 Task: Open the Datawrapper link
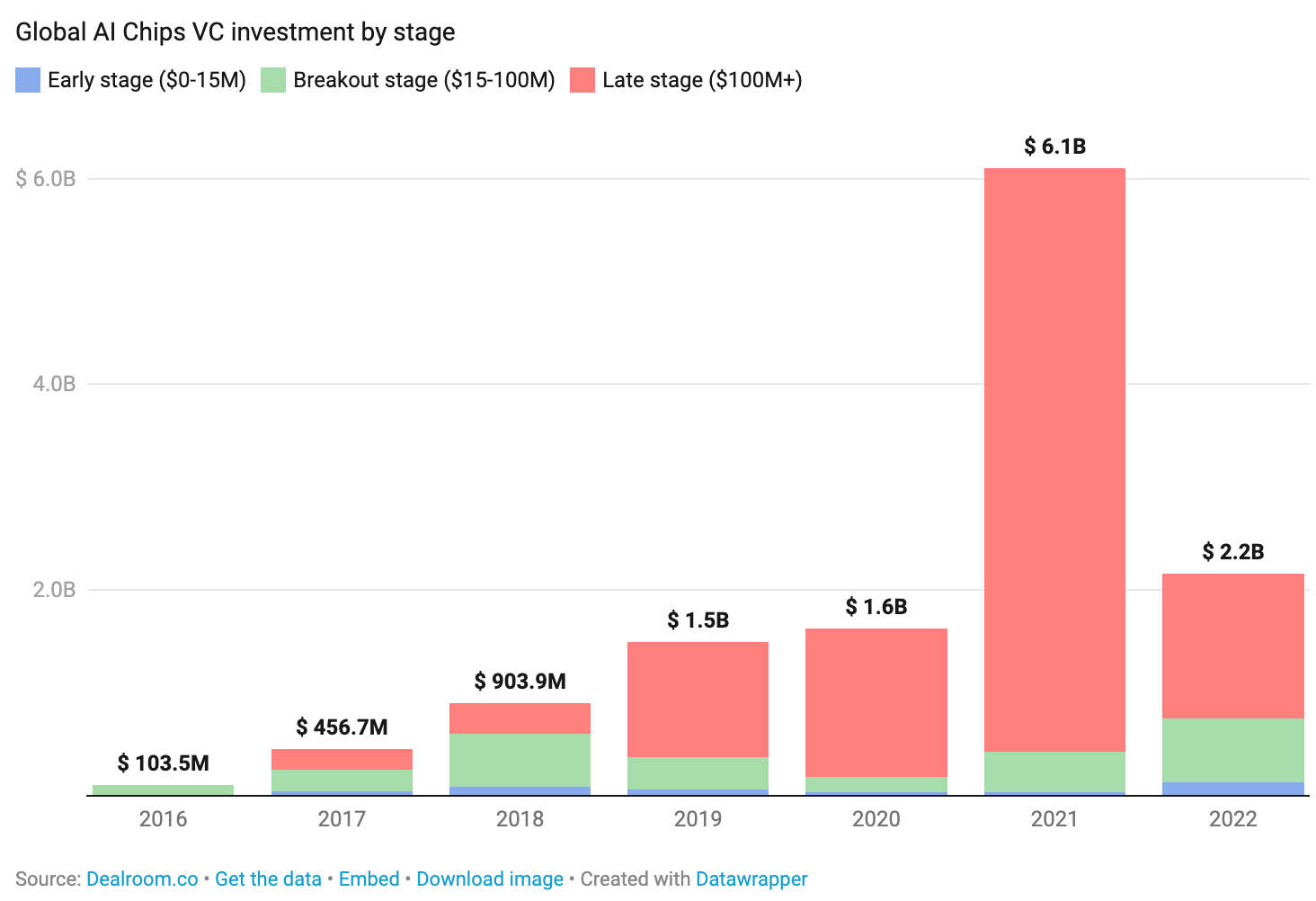[x=751, y=879]
